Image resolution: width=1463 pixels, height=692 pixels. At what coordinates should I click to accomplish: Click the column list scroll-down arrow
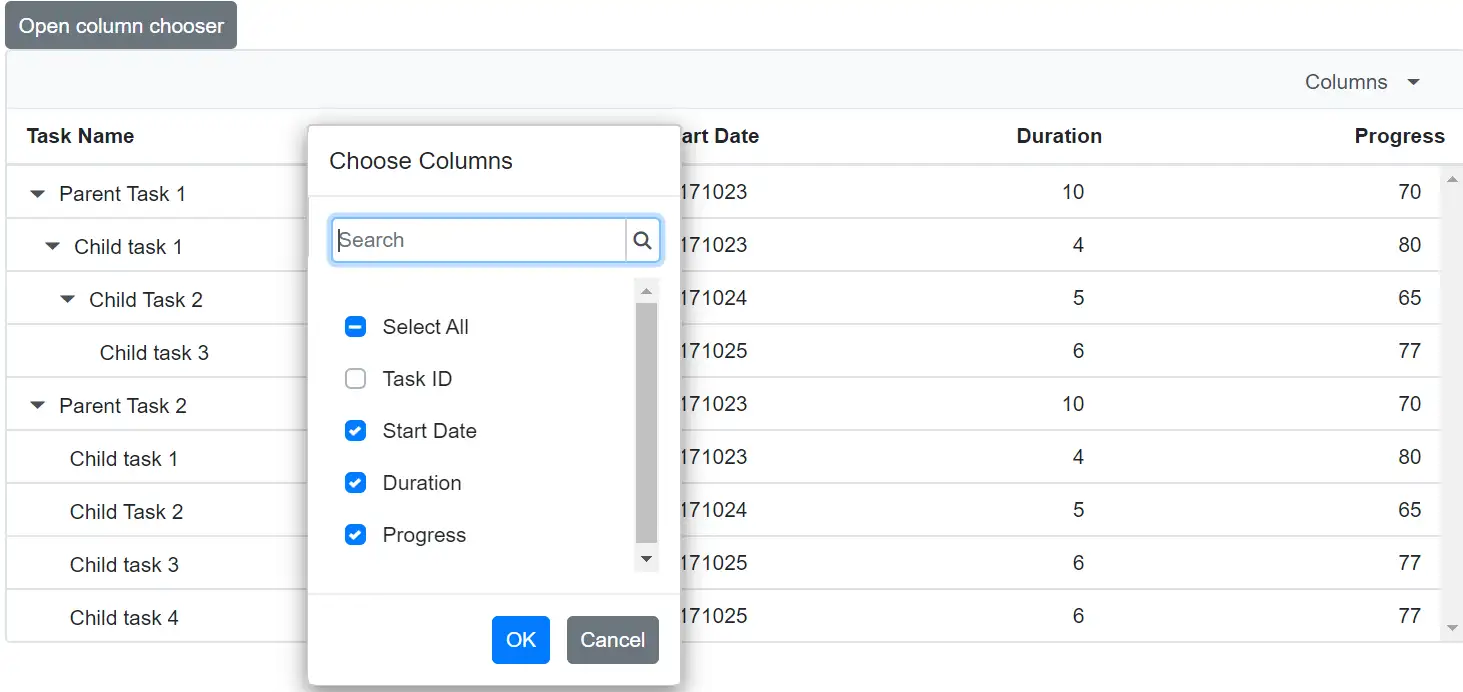click(646, 559)
